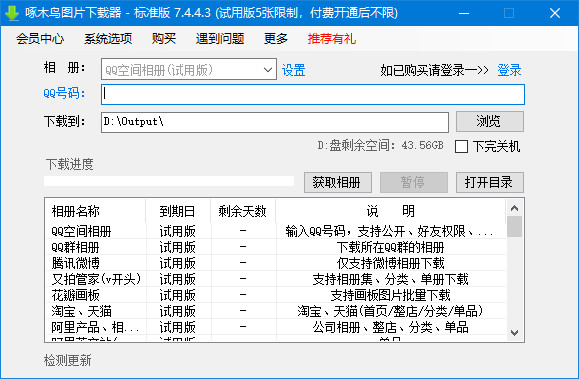Toggle the 下完关机 checkbox
This screenshot has width=579, height=379.
pos(461,146)
